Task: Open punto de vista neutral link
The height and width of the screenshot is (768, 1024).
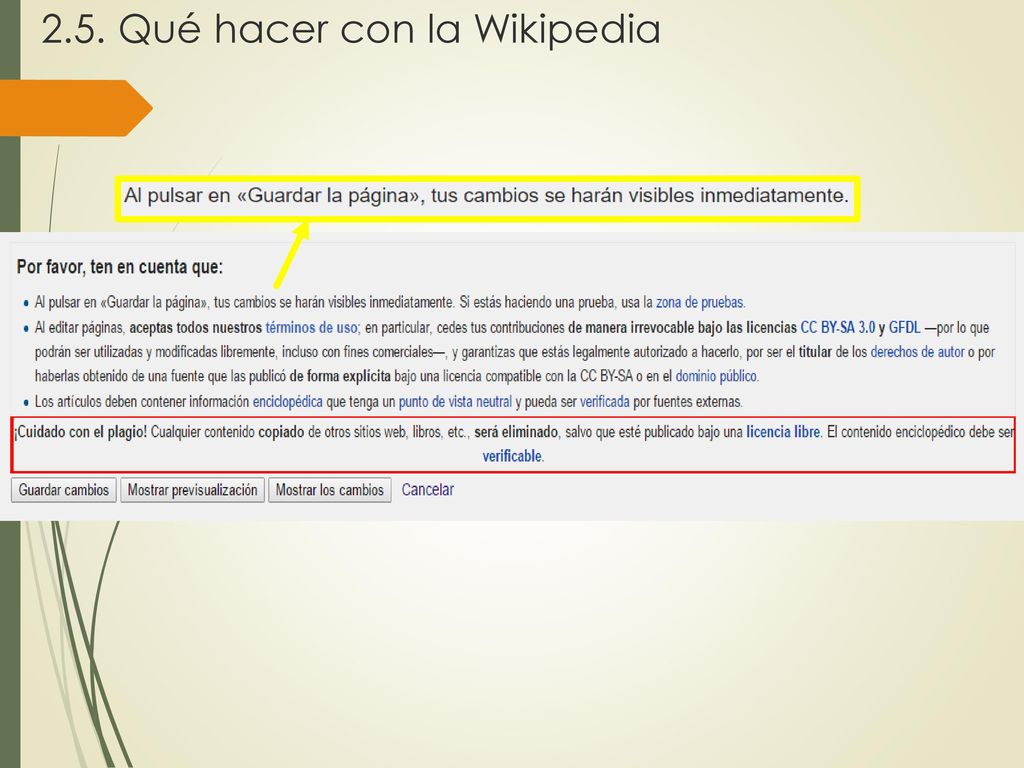Action: point(455,402)
